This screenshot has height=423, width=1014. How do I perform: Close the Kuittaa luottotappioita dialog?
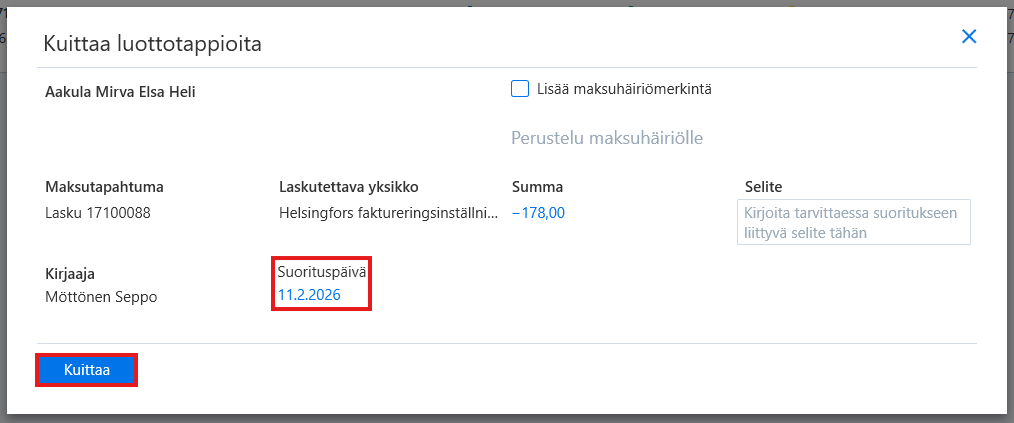coord(968,36)
